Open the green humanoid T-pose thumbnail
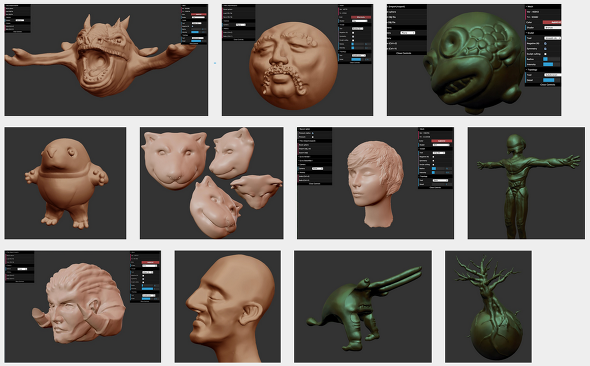590x366 pixels. [x=526, y=183]
